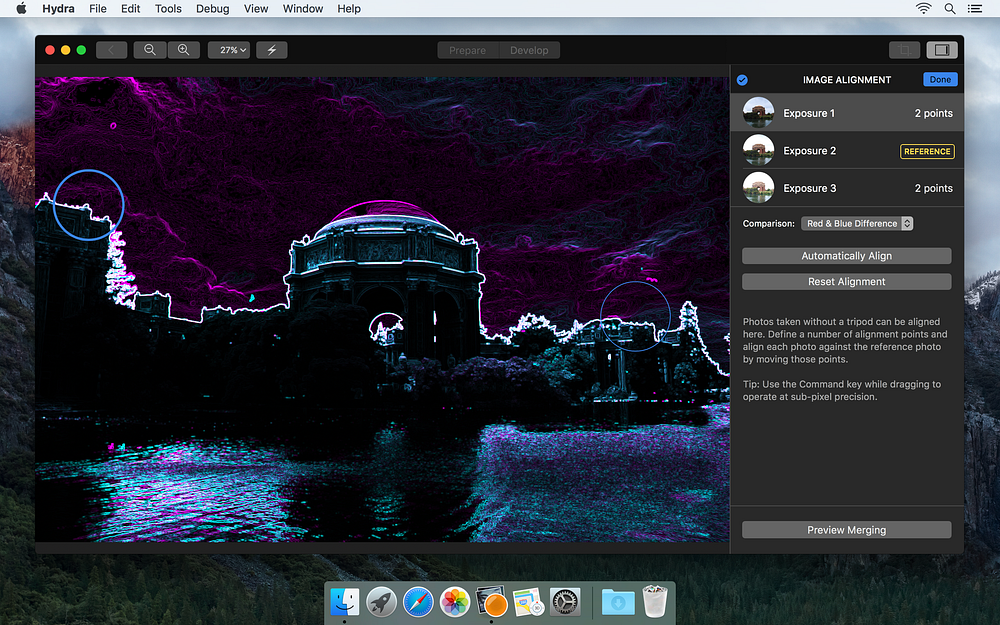Open Spotlight search icon
The image size is (1000, 625).
(950, 8)
